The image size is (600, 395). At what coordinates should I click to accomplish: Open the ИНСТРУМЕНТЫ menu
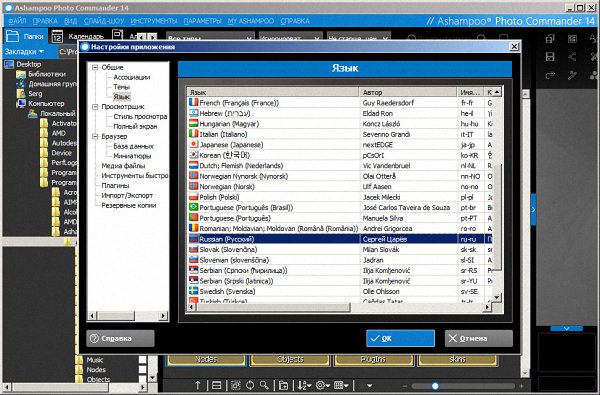point(154,21)
